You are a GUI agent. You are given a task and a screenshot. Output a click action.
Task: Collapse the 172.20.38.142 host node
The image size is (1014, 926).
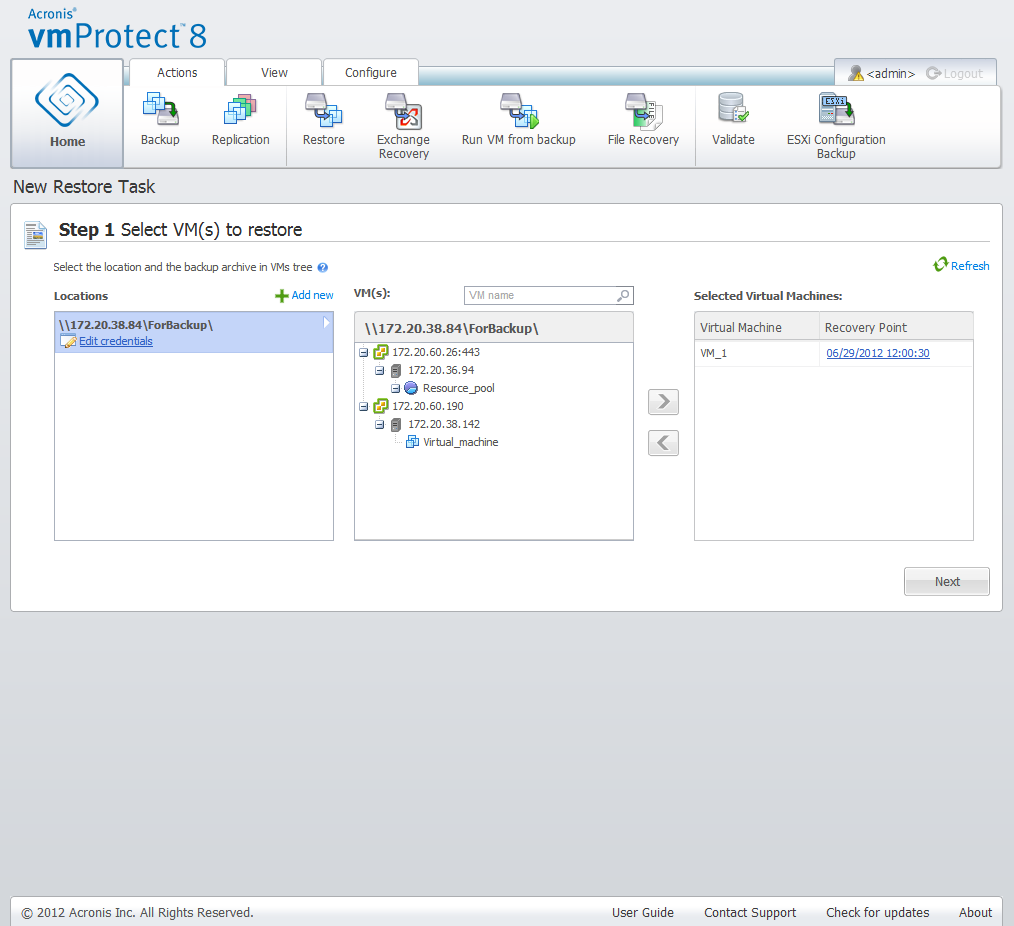pos(380,425)
